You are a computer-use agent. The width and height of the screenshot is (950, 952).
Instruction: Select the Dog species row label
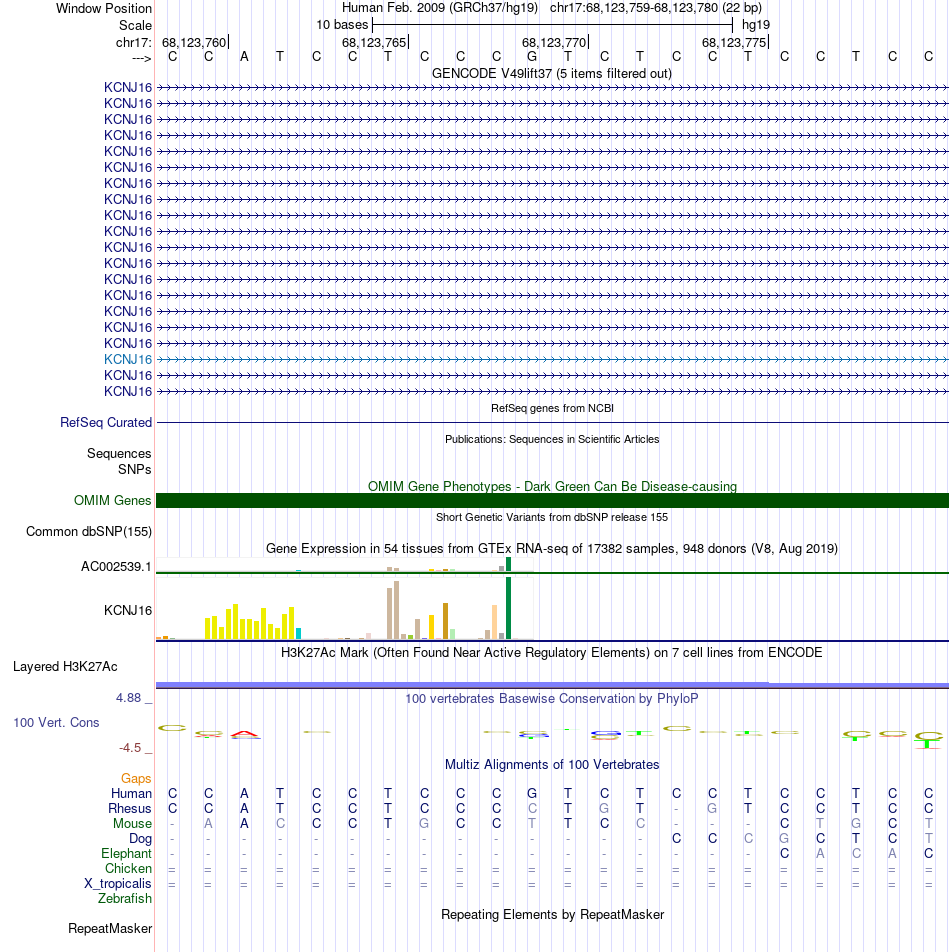(140, 838)
